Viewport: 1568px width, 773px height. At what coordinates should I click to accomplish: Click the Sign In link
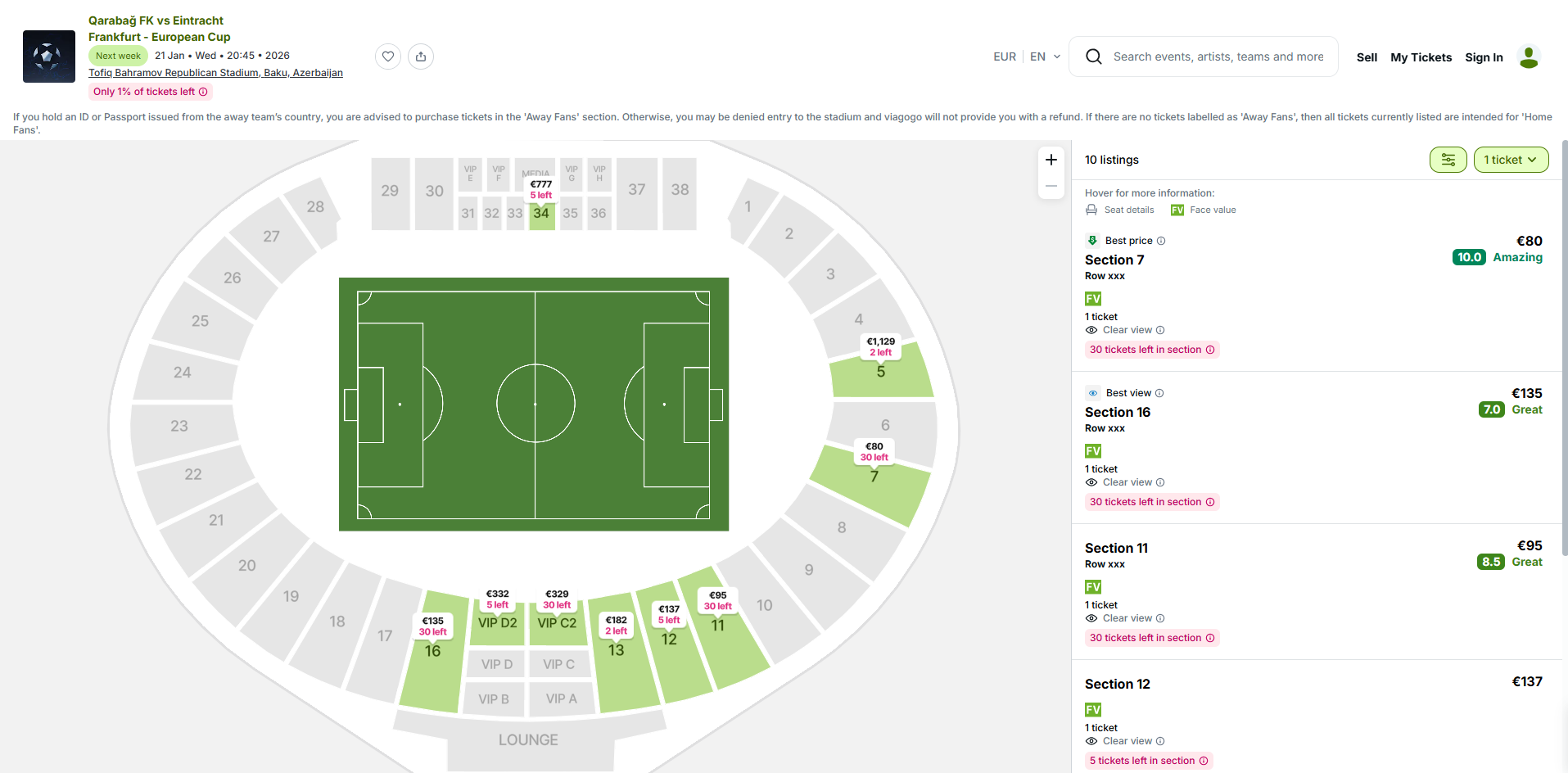(1484, 57)
